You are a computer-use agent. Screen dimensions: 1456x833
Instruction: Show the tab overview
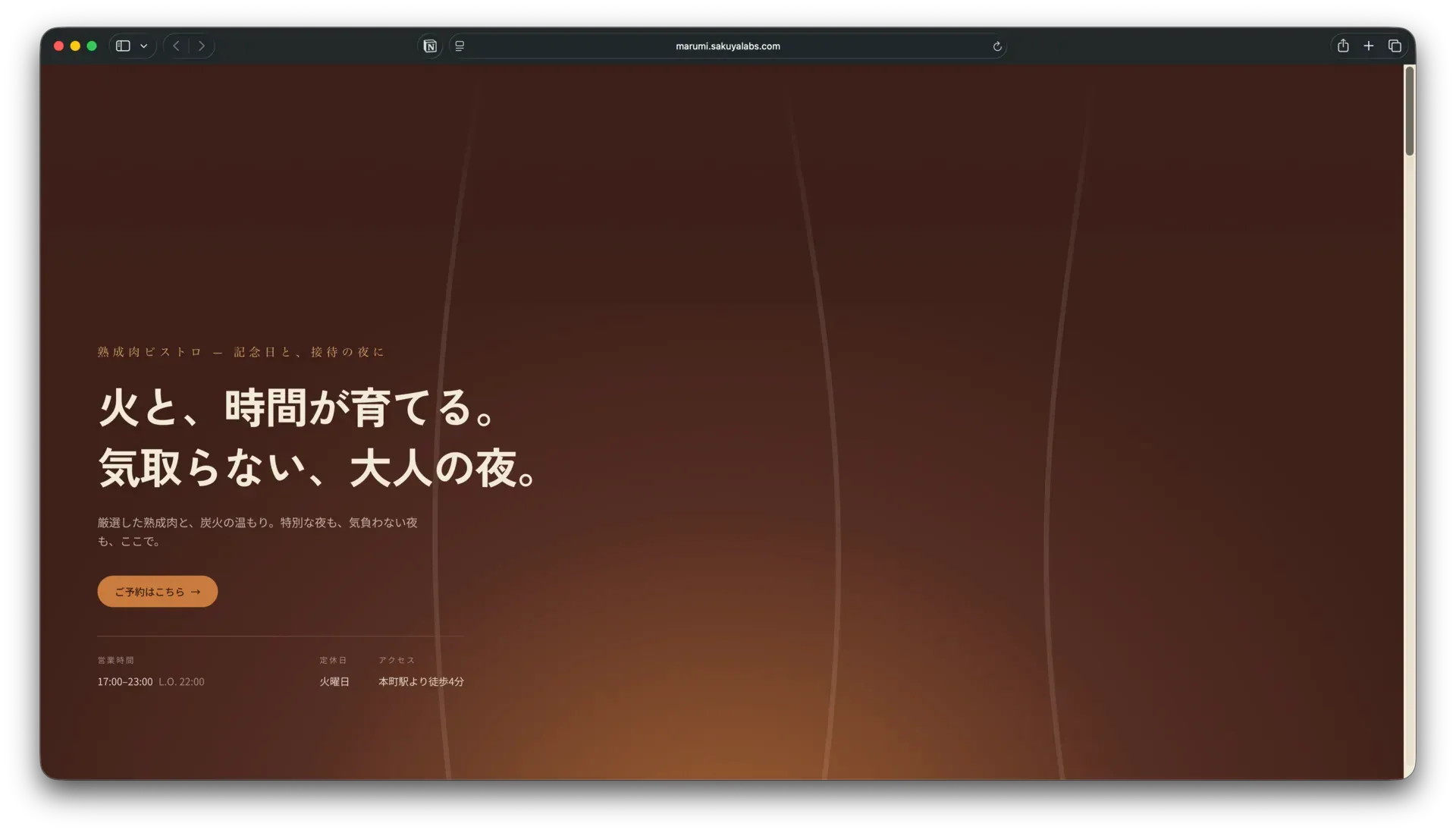[1395, 46]
